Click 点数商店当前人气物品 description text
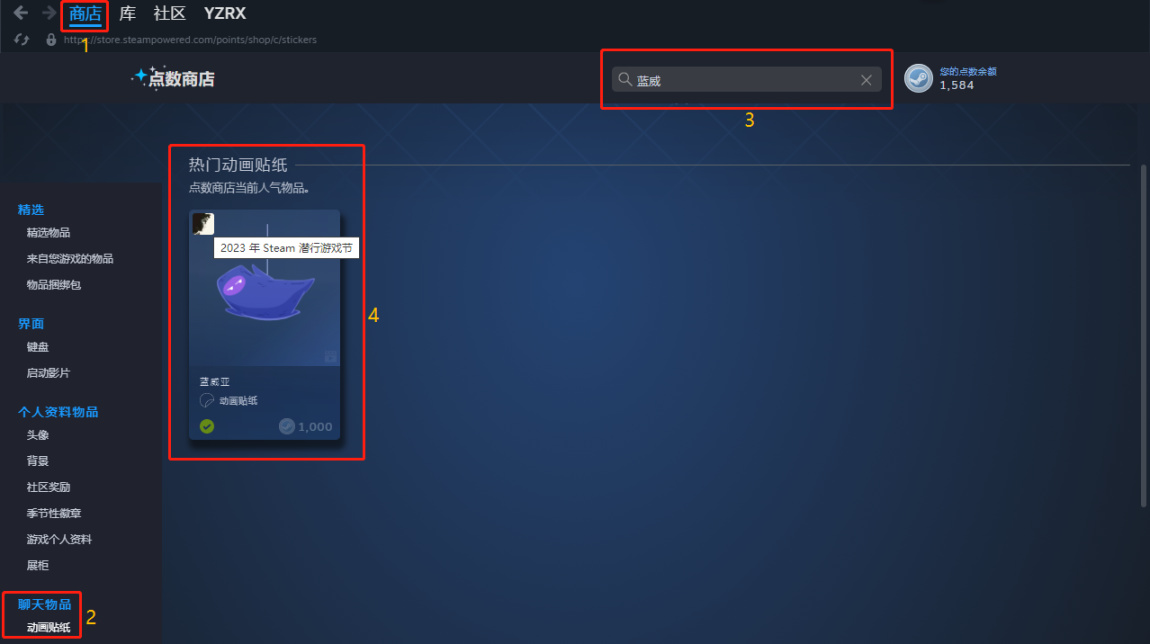This screenshot has width=1150, height=644. pyautogui.click(x=249, y=188)
